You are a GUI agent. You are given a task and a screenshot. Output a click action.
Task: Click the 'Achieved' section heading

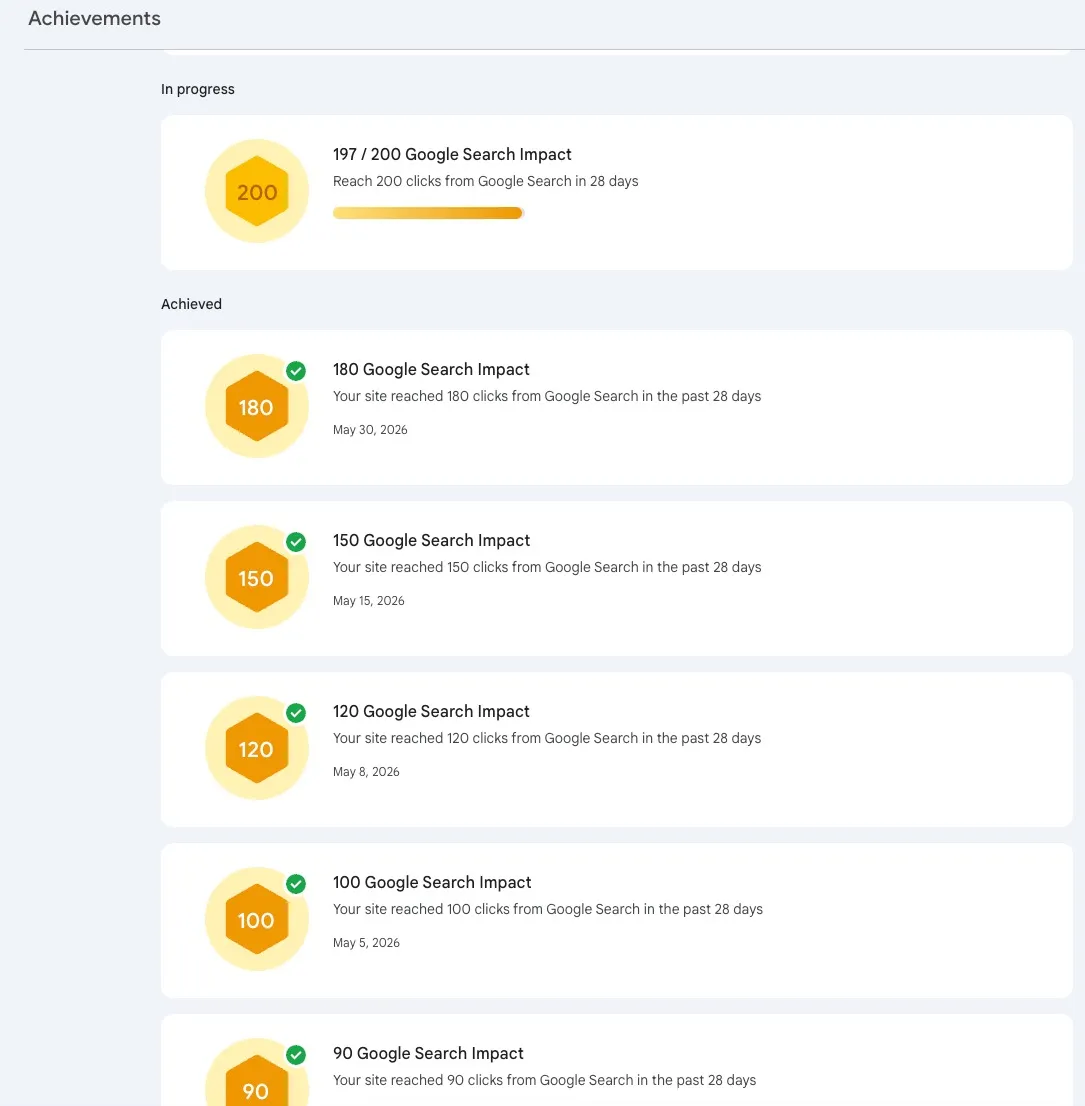[191, 304]
